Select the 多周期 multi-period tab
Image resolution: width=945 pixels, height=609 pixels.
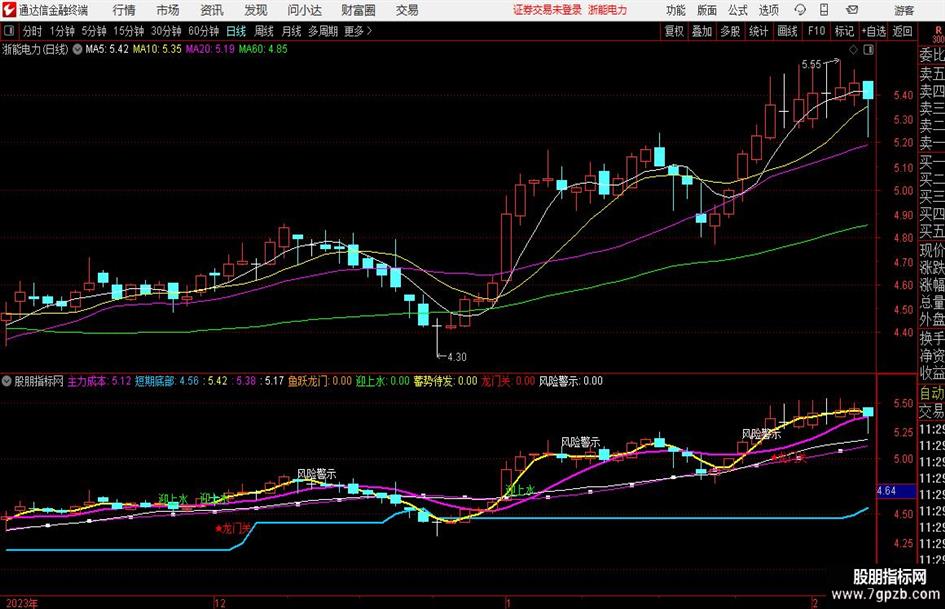323,31
